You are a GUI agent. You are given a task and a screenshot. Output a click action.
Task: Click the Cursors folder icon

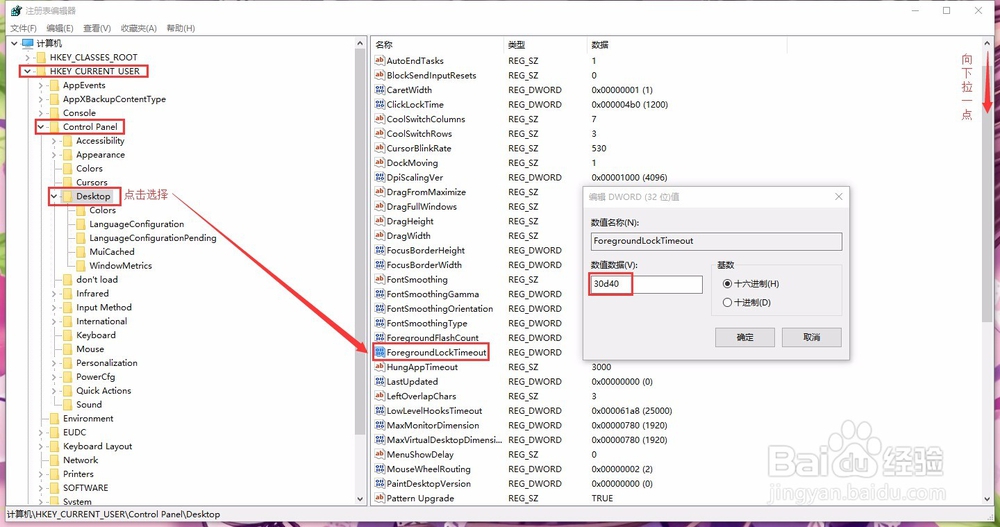coord(67,182)
